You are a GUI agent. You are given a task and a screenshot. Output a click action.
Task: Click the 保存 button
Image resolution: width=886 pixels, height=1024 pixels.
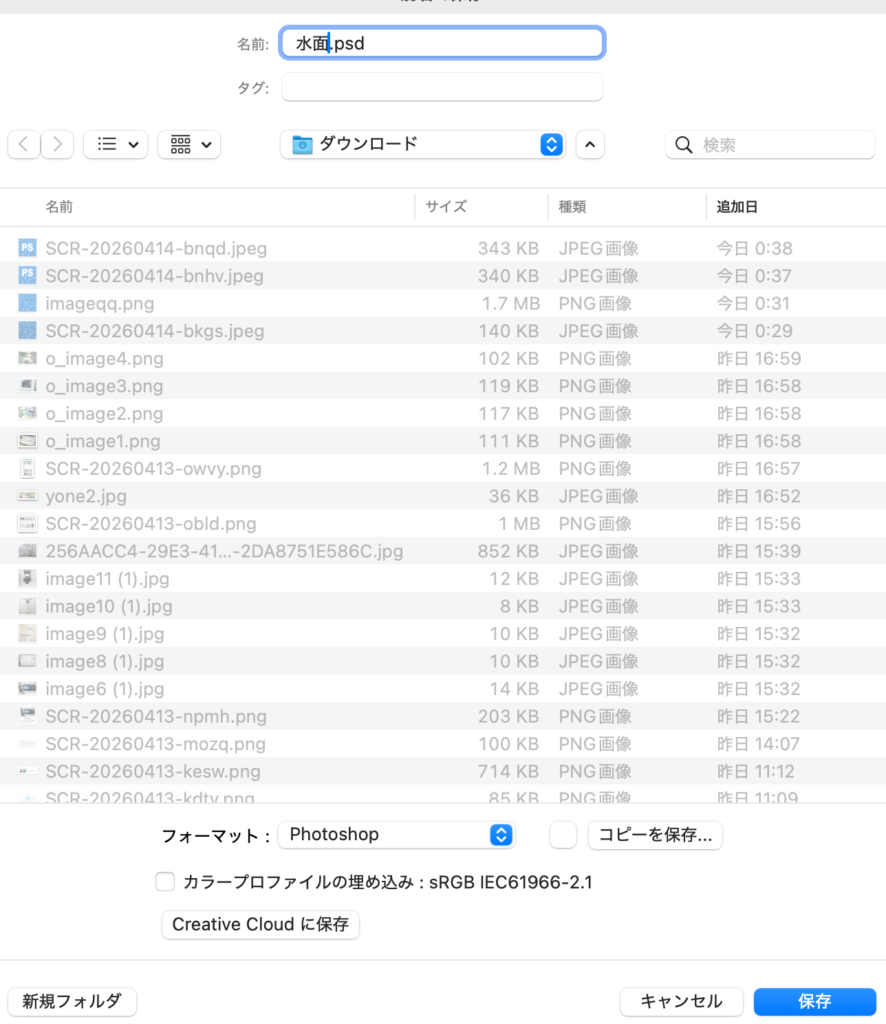pos(814,1001)
